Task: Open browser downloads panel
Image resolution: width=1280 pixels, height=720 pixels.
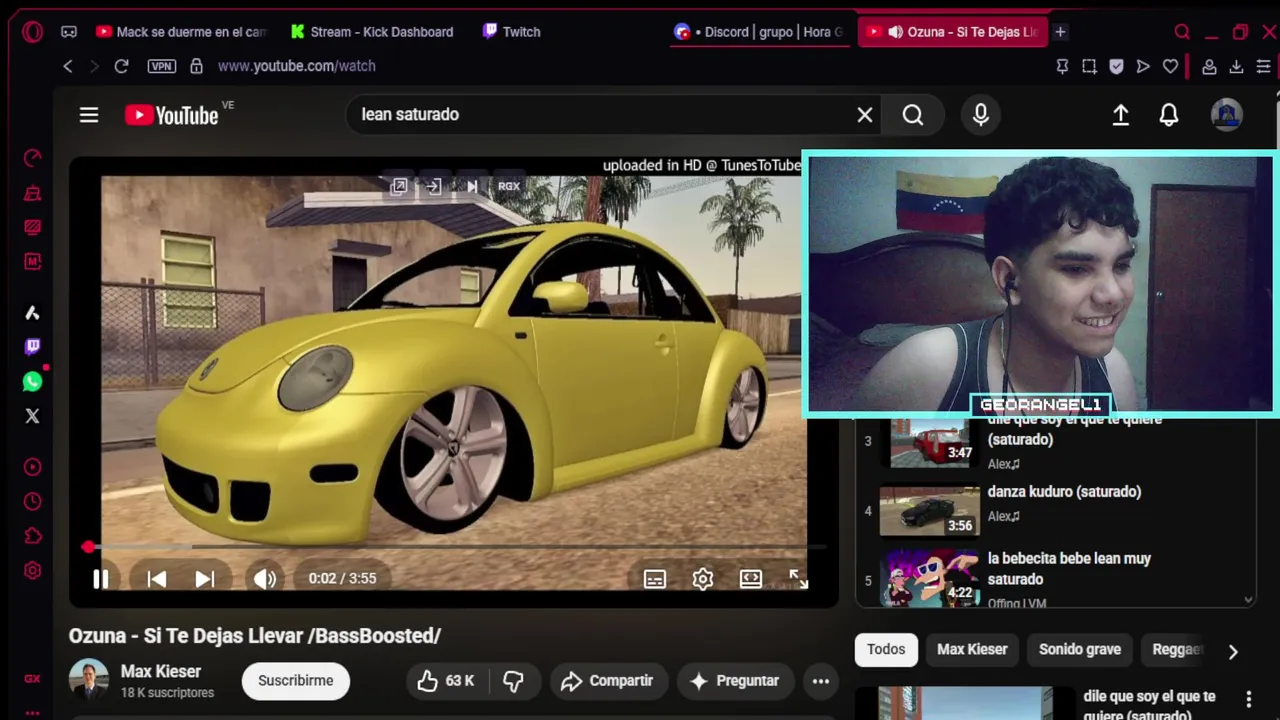Action: [1236, 66]
